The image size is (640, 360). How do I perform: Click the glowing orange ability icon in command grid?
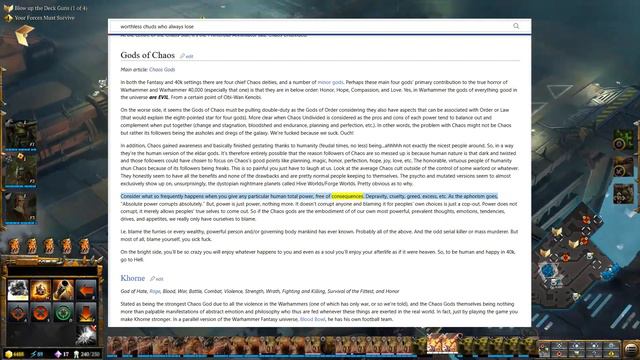41,290
